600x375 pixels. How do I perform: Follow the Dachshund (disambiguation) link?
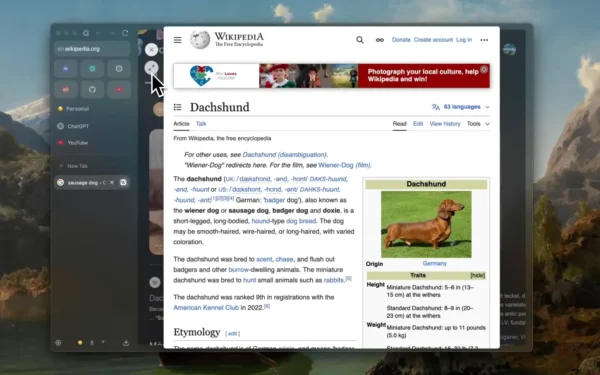coord(284,155)
